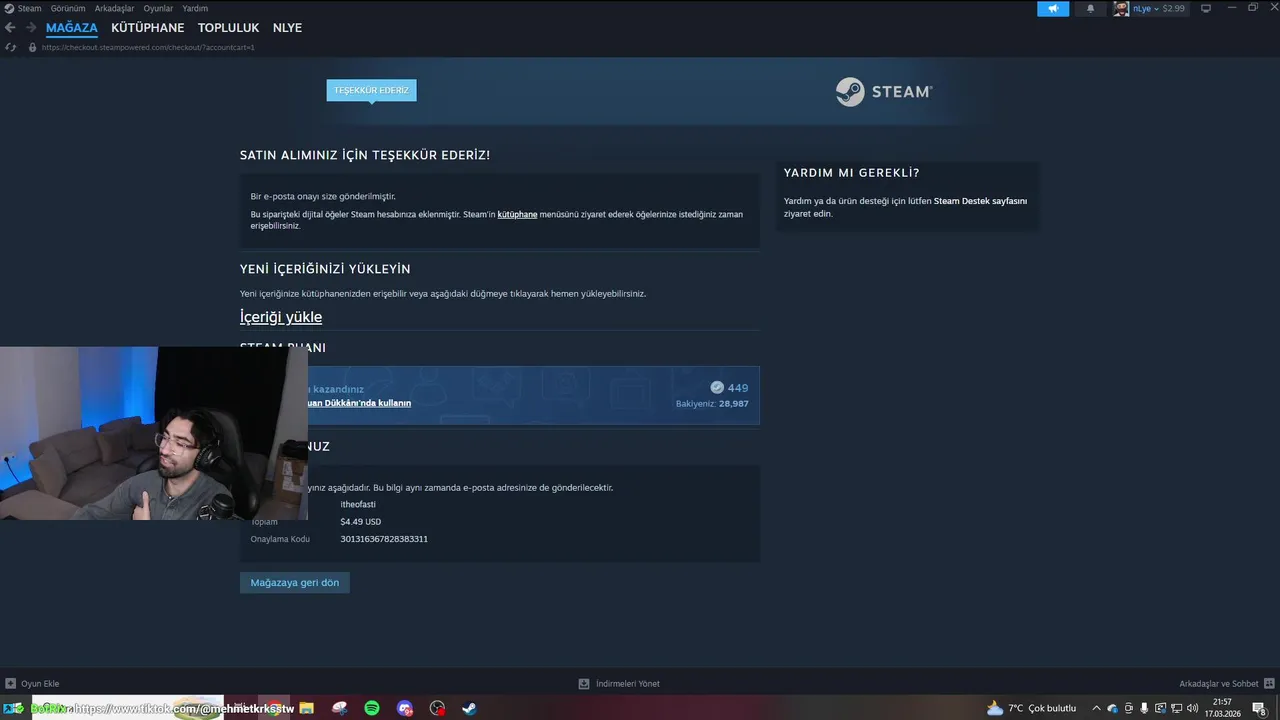Open the NLYE profile tab
The height and width of the screenshot is (720, 1280).
tap(287, 28)
